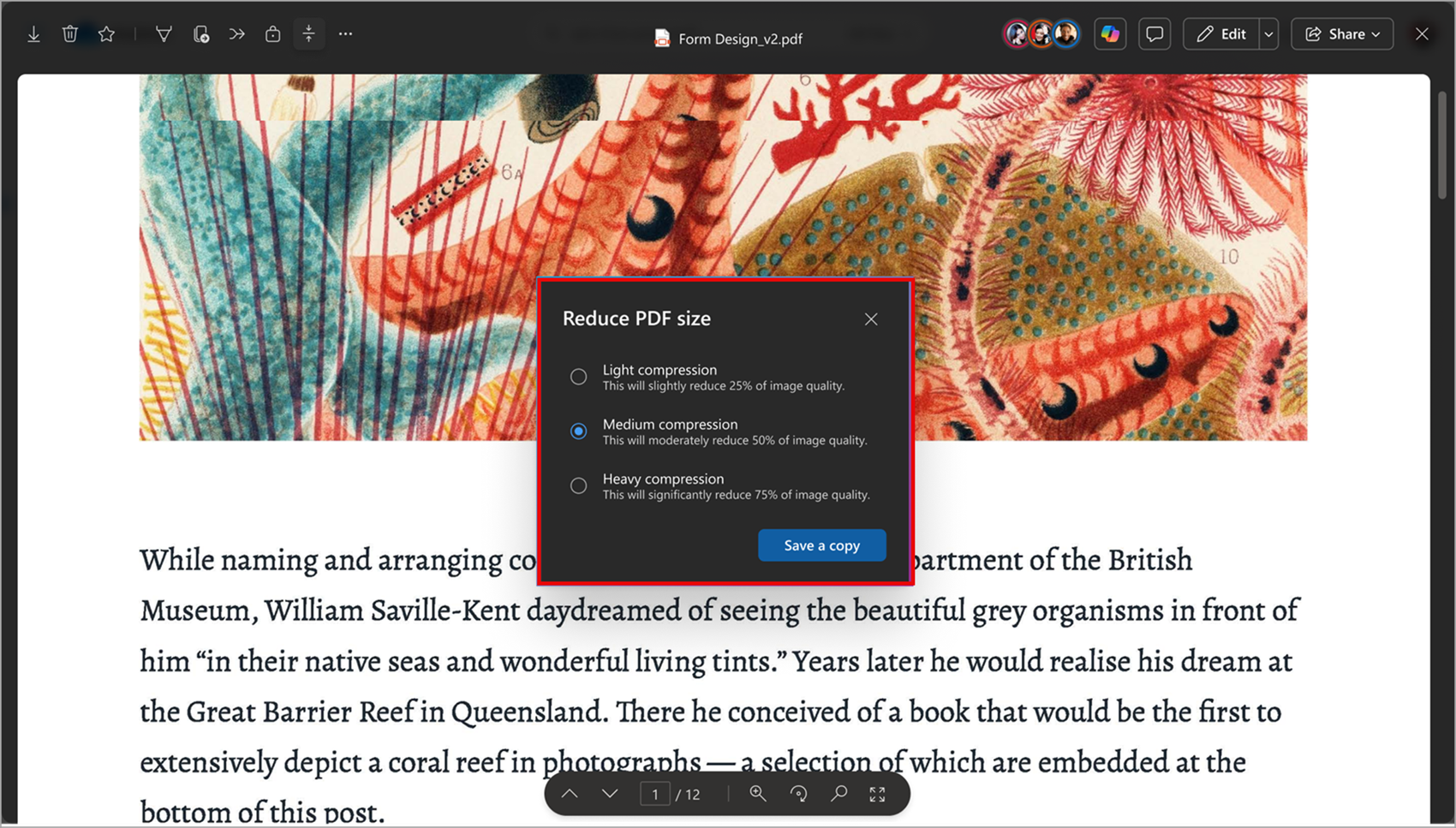
Task: Enter fullscreen view mode
Action: coord(878,794)
